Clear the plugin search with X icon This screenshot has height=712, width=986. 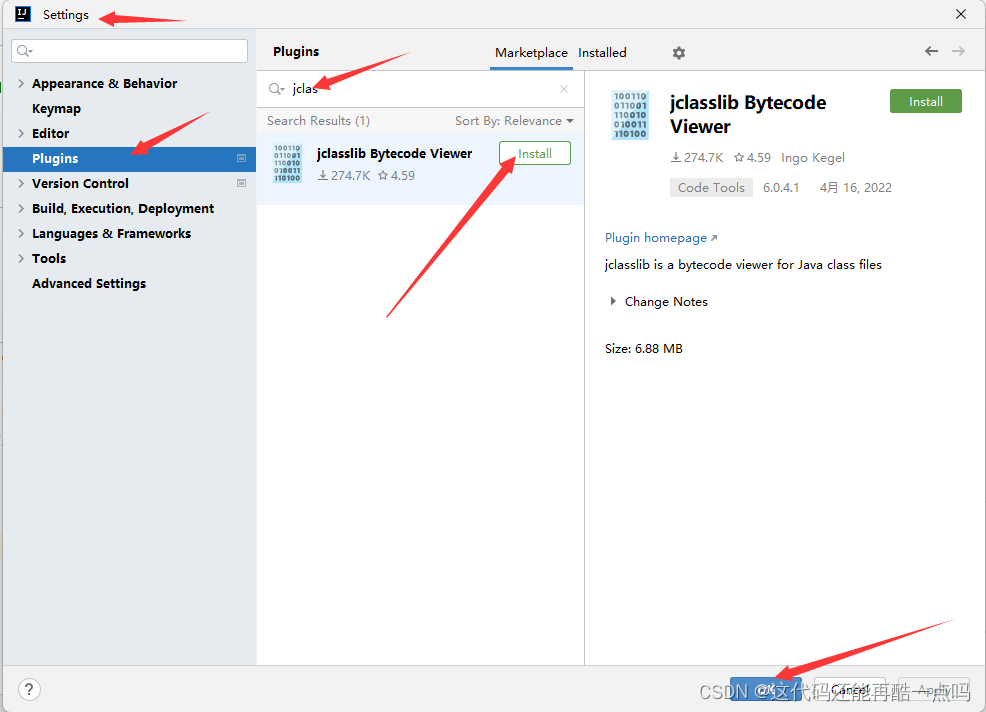click(564, 89)
